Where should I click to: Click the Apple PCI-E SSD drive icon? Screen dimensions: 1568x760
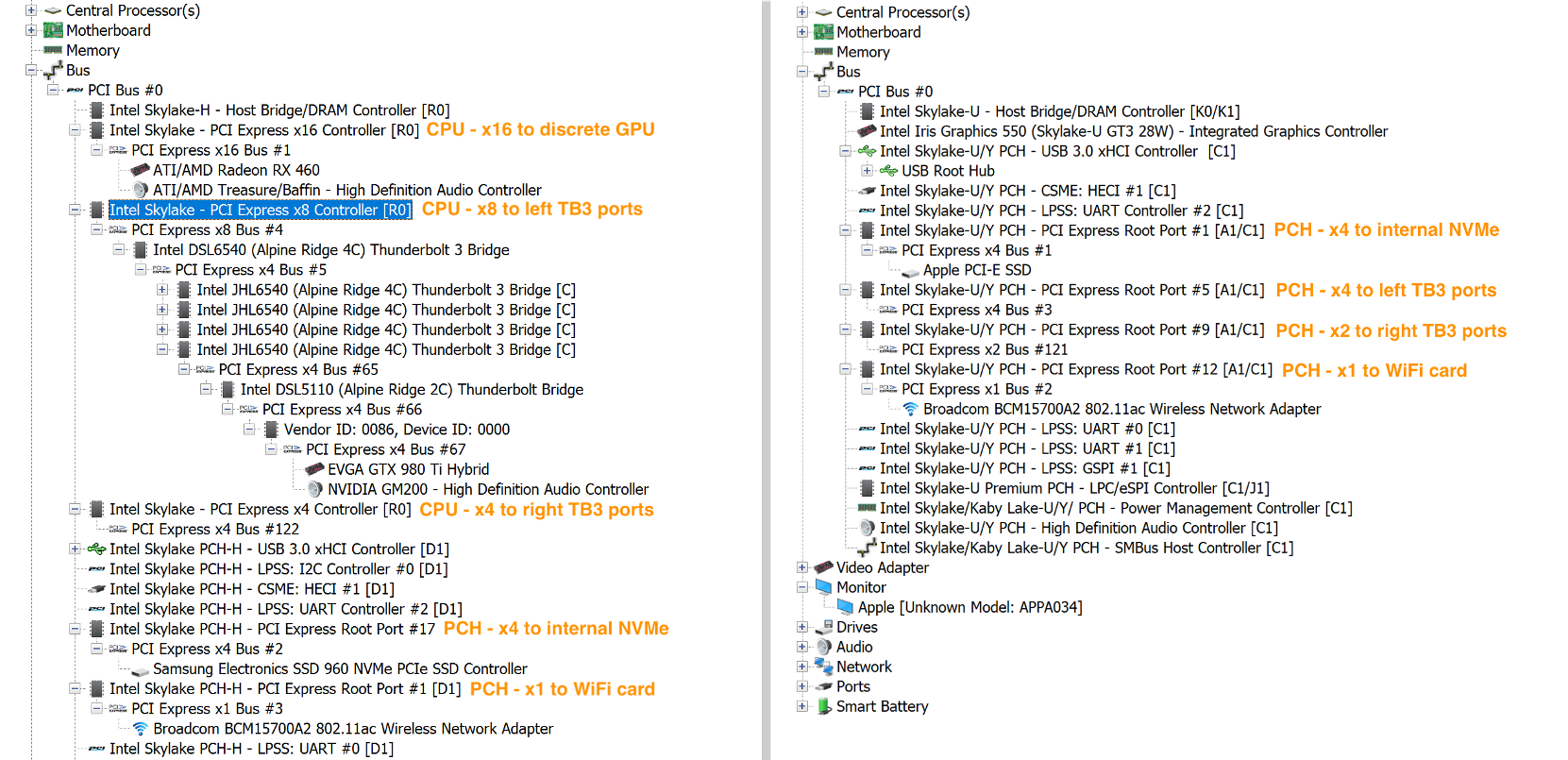click(910, 271)
